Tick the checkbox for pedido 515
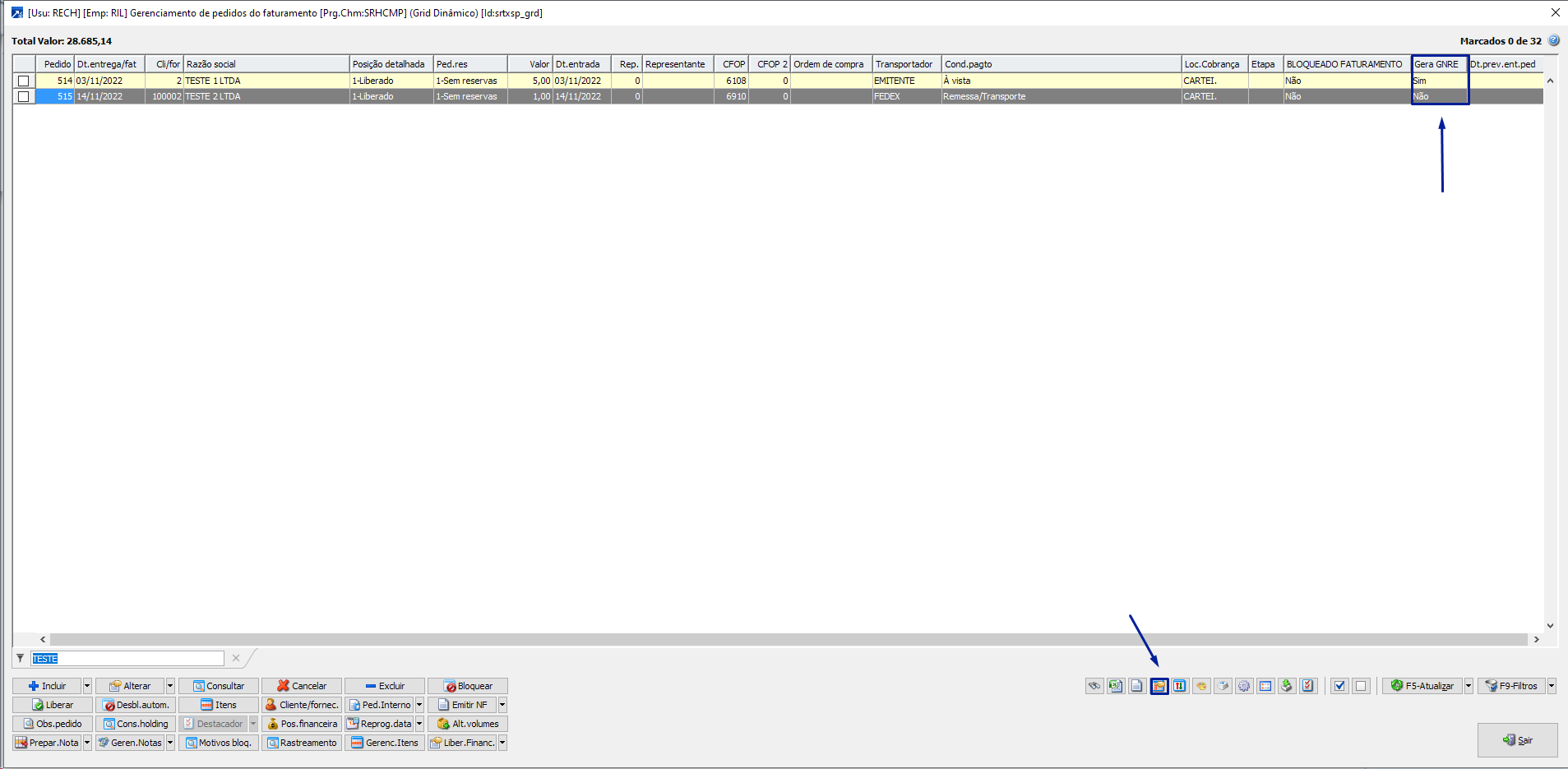The width and height of the screenshot is (1568, 769). click(x=24, y=96)
